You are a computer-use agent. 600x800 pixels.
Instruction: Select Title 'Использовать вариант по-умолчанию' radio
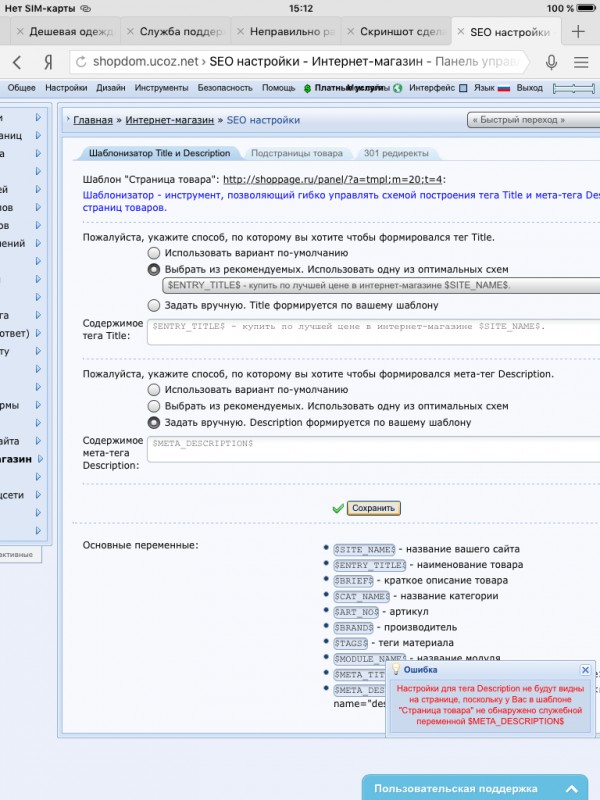154,253
